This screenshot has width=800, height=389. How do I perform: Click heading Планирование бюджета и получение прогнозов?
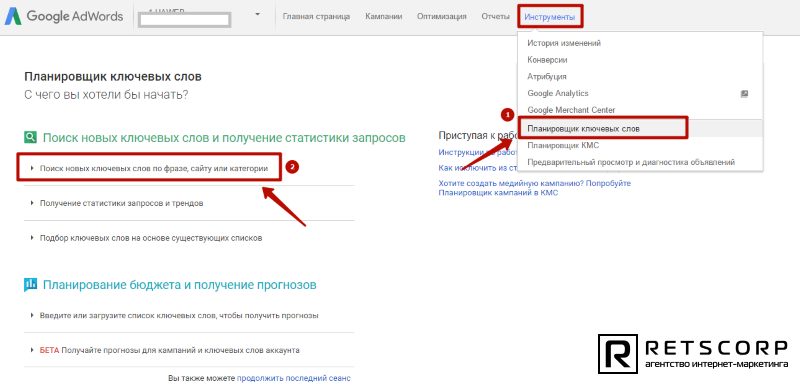pyautogui.click(x=180, y=284)
